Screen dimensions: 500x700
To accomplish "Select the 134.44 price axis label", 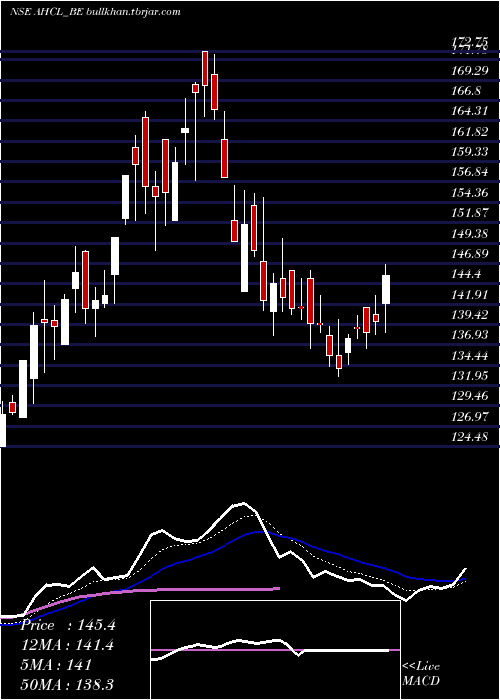I will 469,356.
